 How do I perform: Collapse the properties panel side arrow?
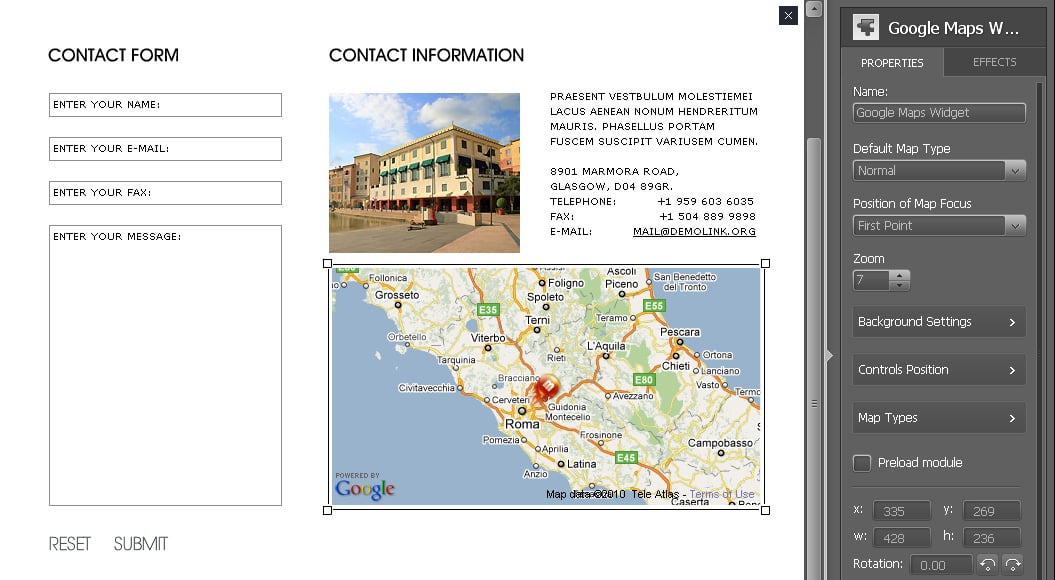point(829,355)
